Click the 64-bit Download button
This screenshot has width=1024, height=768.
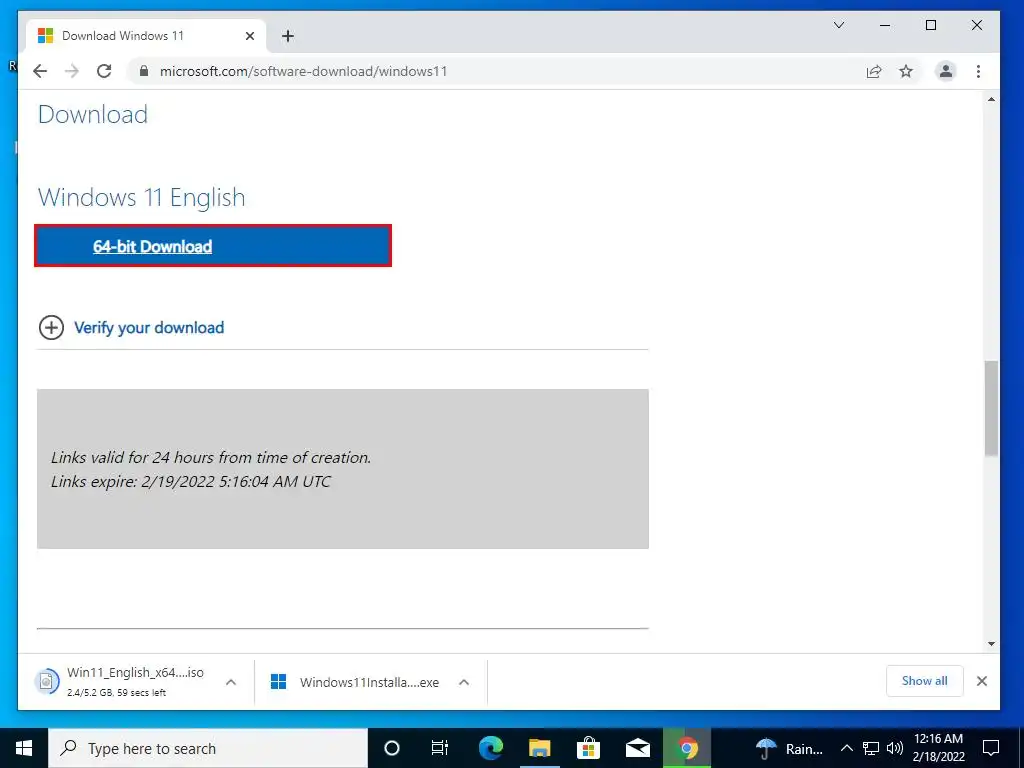[x=213, y=246]
